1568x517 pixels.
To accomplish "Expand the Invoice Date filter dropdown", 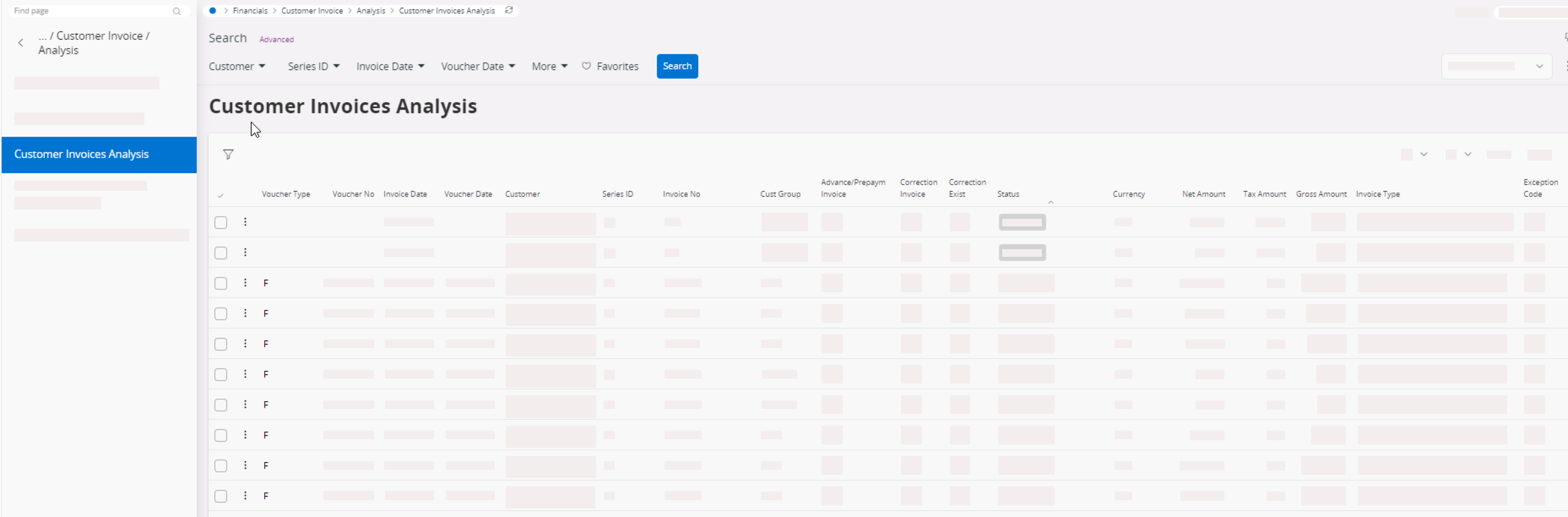I will click(390, 66).
